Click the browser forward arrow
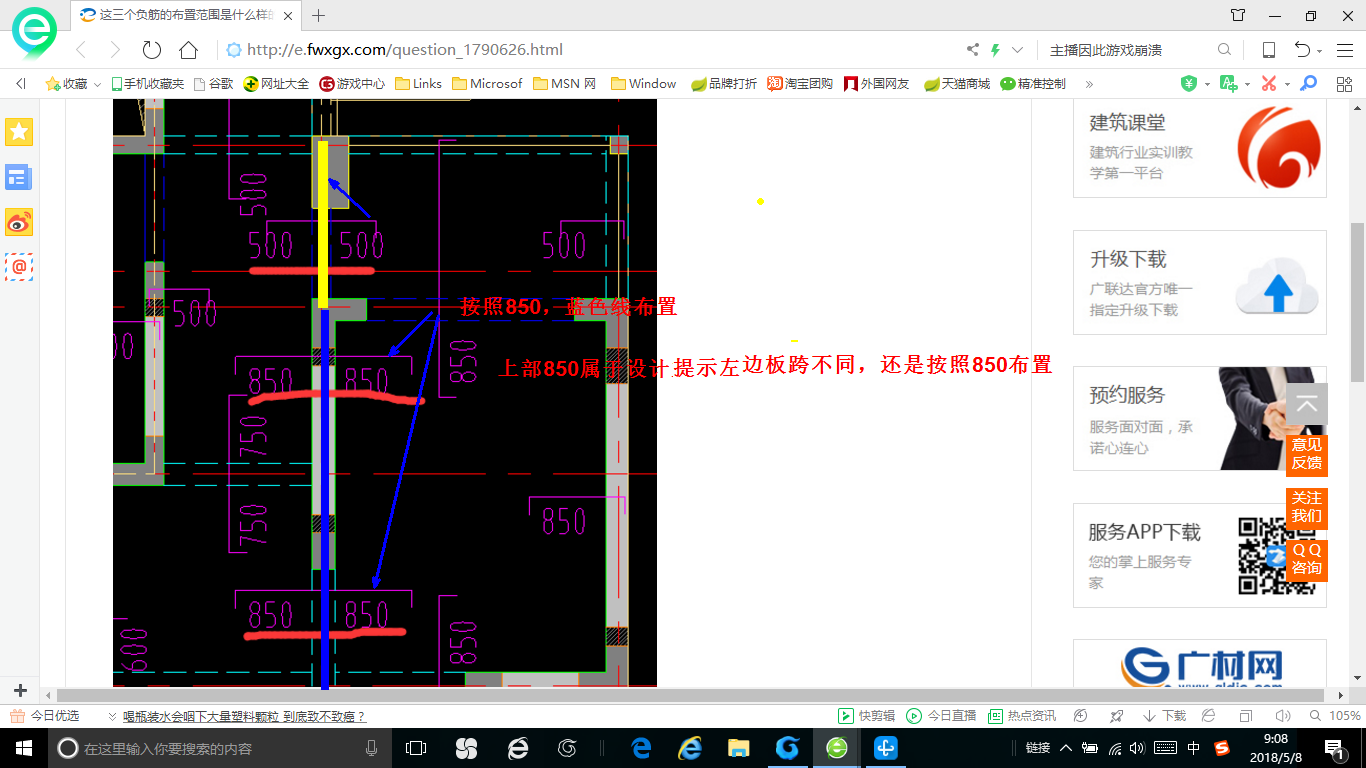1366x768 pixels. (x=115, y=50)
